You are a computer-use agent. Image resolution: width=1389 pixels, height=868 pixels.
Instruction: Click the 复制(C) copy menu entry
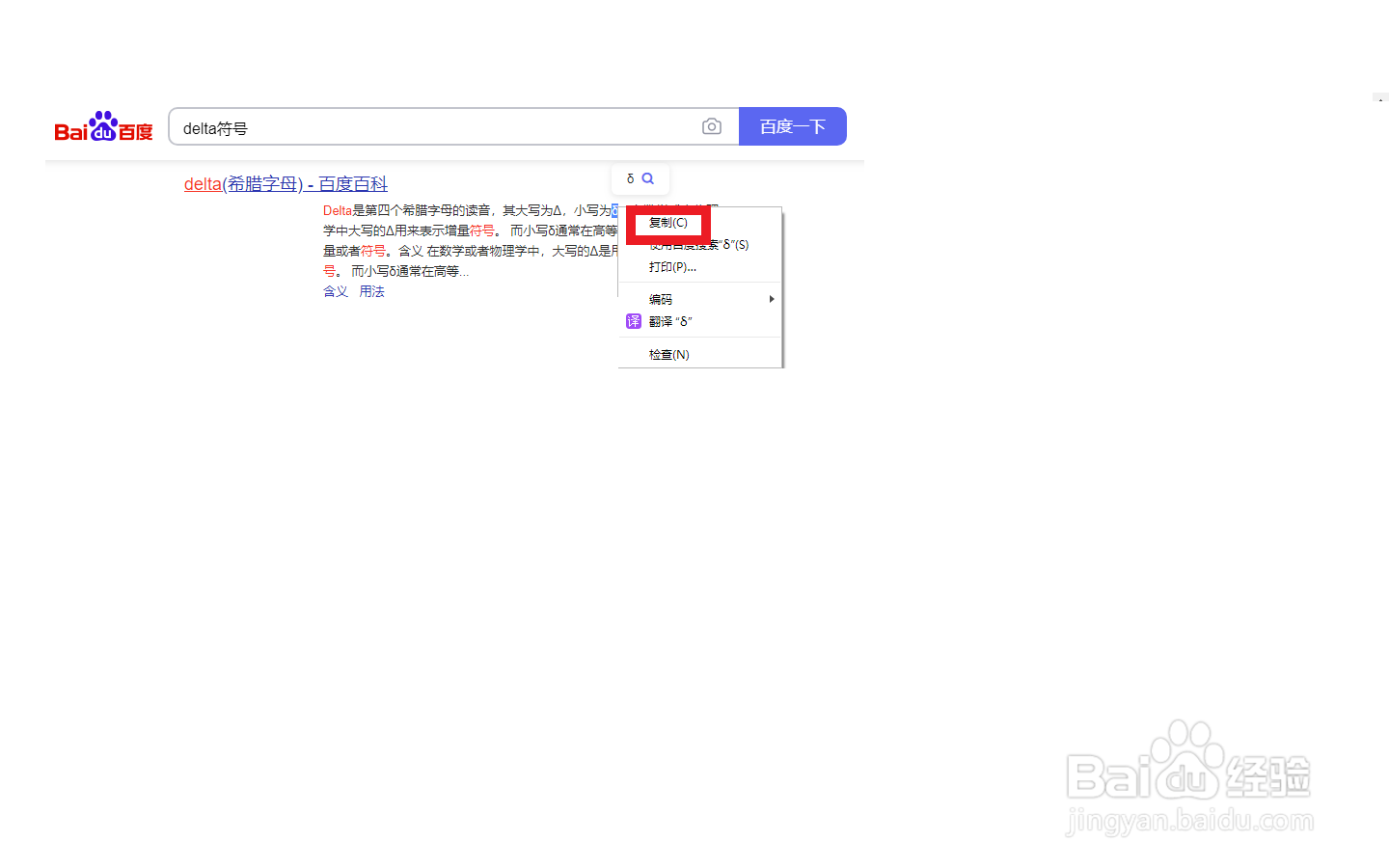coord(667,223)
